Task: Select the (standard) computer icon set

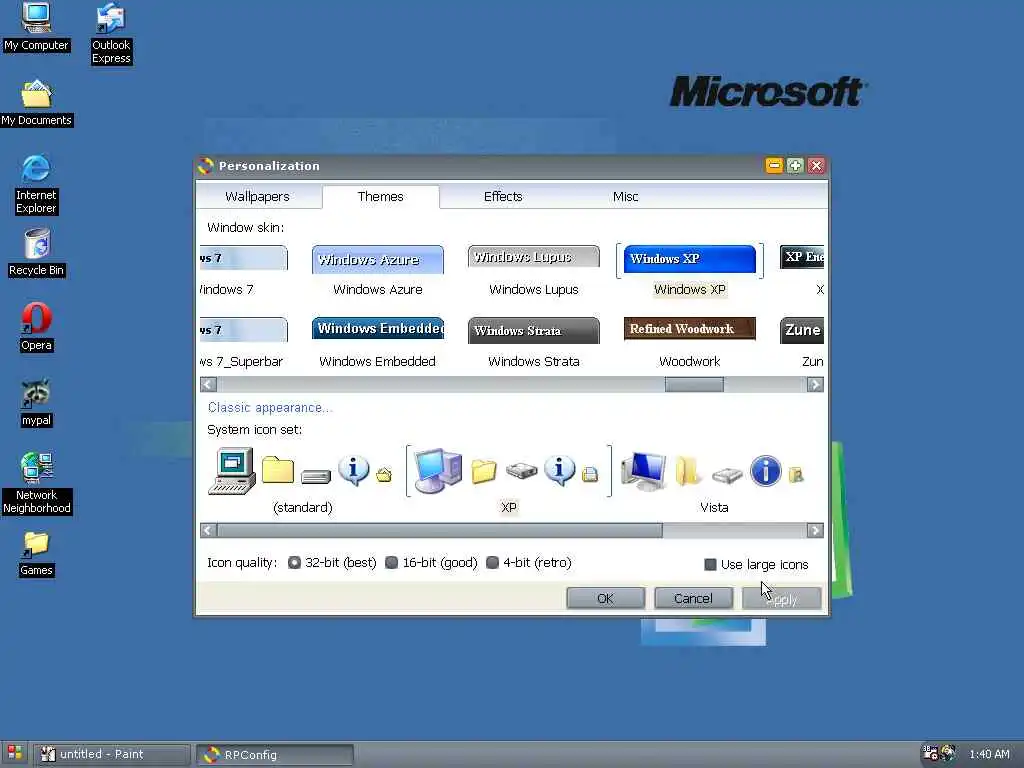Action: pos(232,471)
